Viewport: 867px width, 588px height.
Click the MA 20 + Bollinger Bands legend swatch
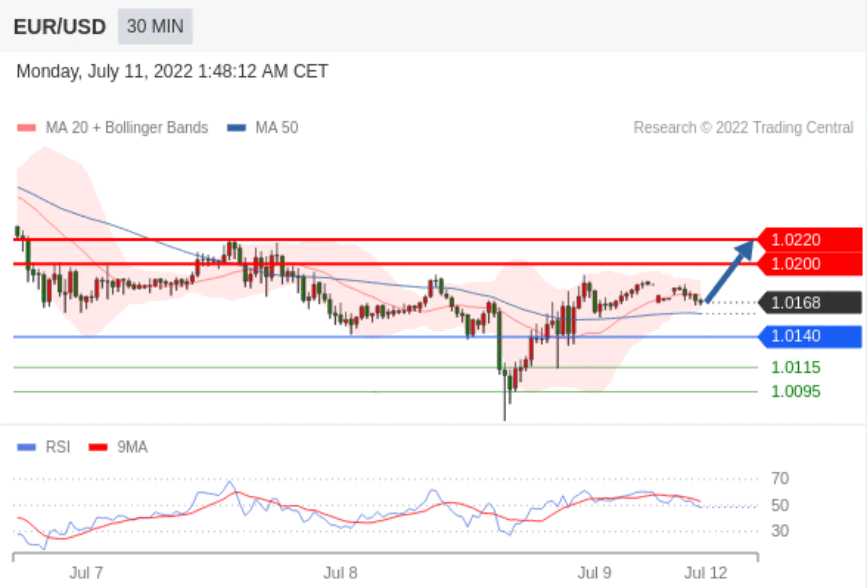point(27,128)
